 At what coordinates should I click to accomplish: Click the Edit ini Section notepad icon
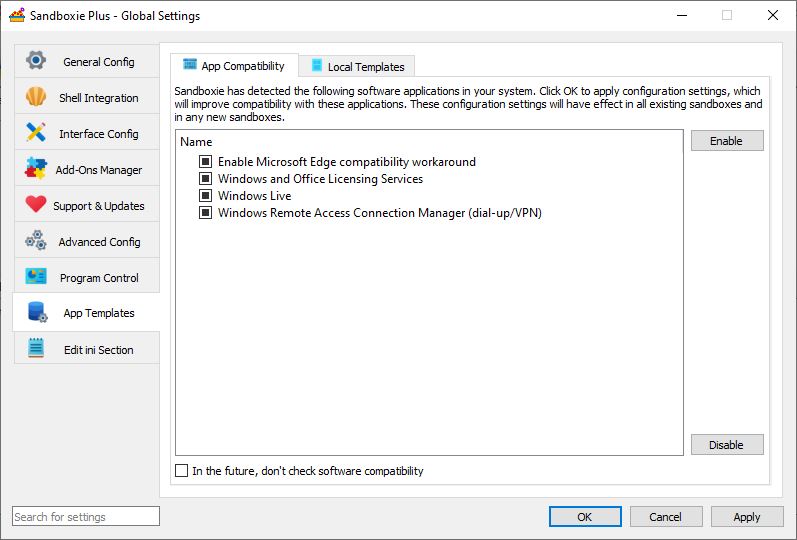[36, 348]
